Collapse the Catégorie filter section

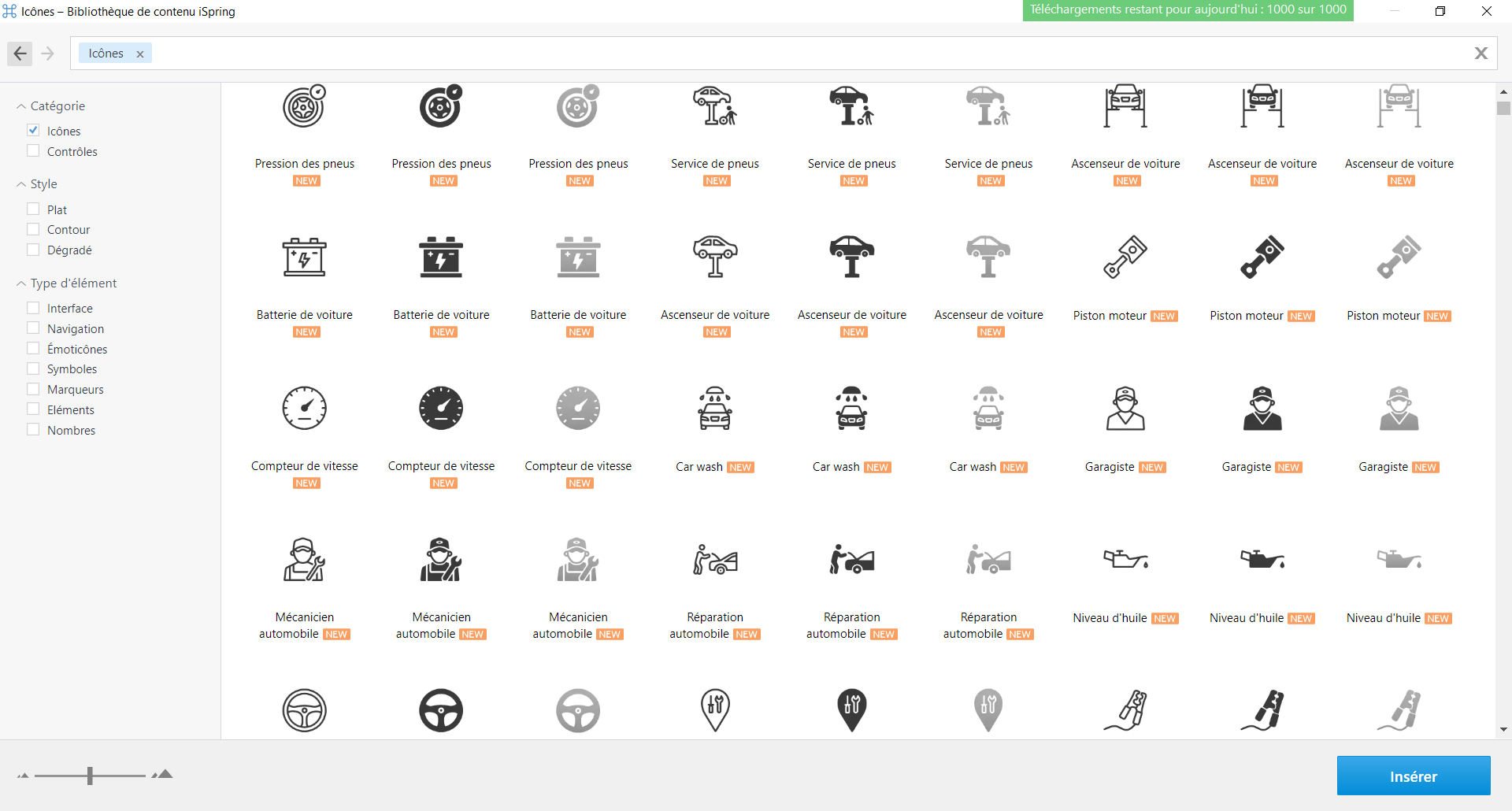pos(21,106)
